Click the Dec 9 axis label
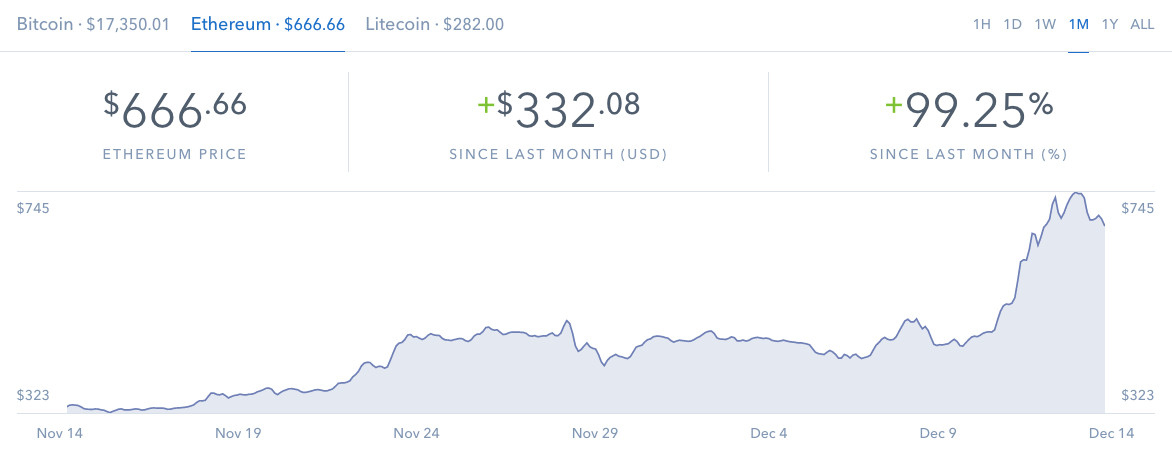The width and height of the screenshot is (1172, 454). pyautogui.click(x=939, y=434)
